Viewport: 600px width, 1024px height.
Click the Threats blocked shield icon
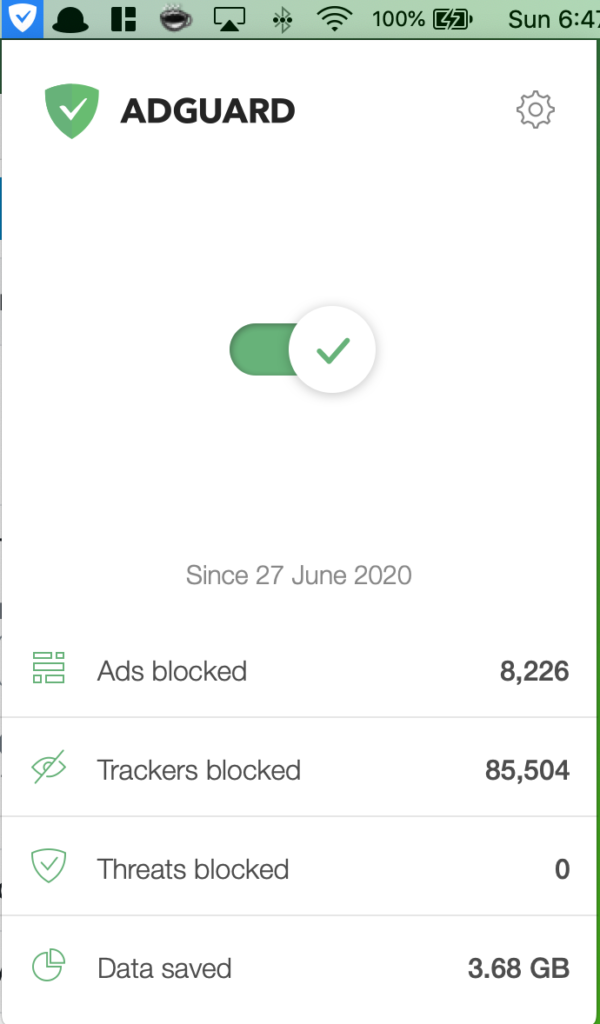click(49, 866)
